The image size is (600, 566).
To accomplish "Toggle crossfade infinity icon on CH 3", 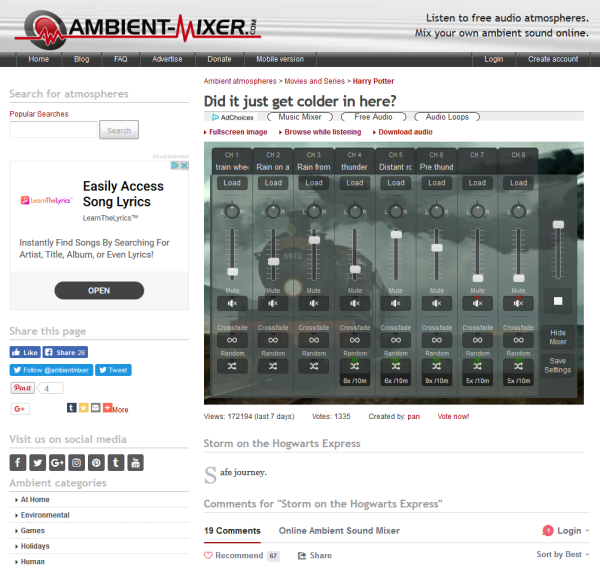I will [x=314, y=340].
